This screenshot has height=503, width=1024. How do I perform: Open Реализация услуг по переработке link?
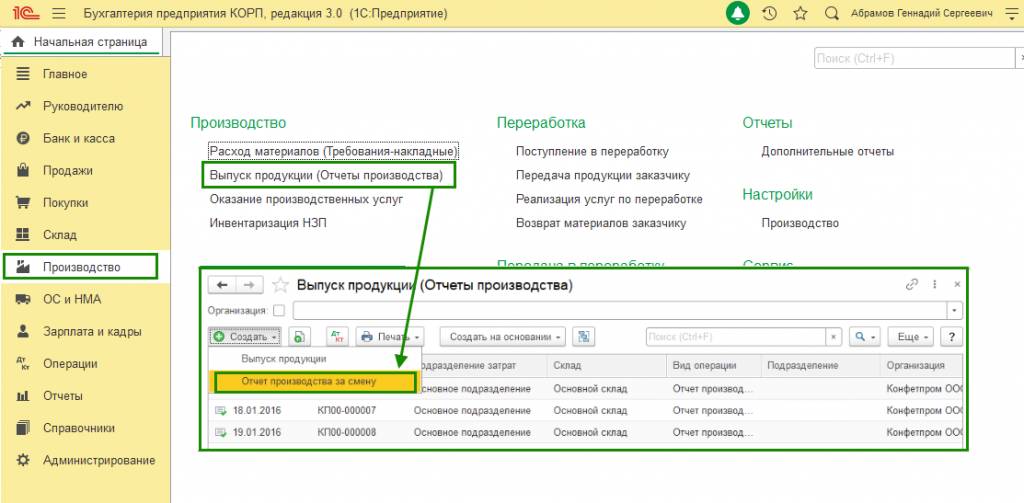click(x=609, y=199)
